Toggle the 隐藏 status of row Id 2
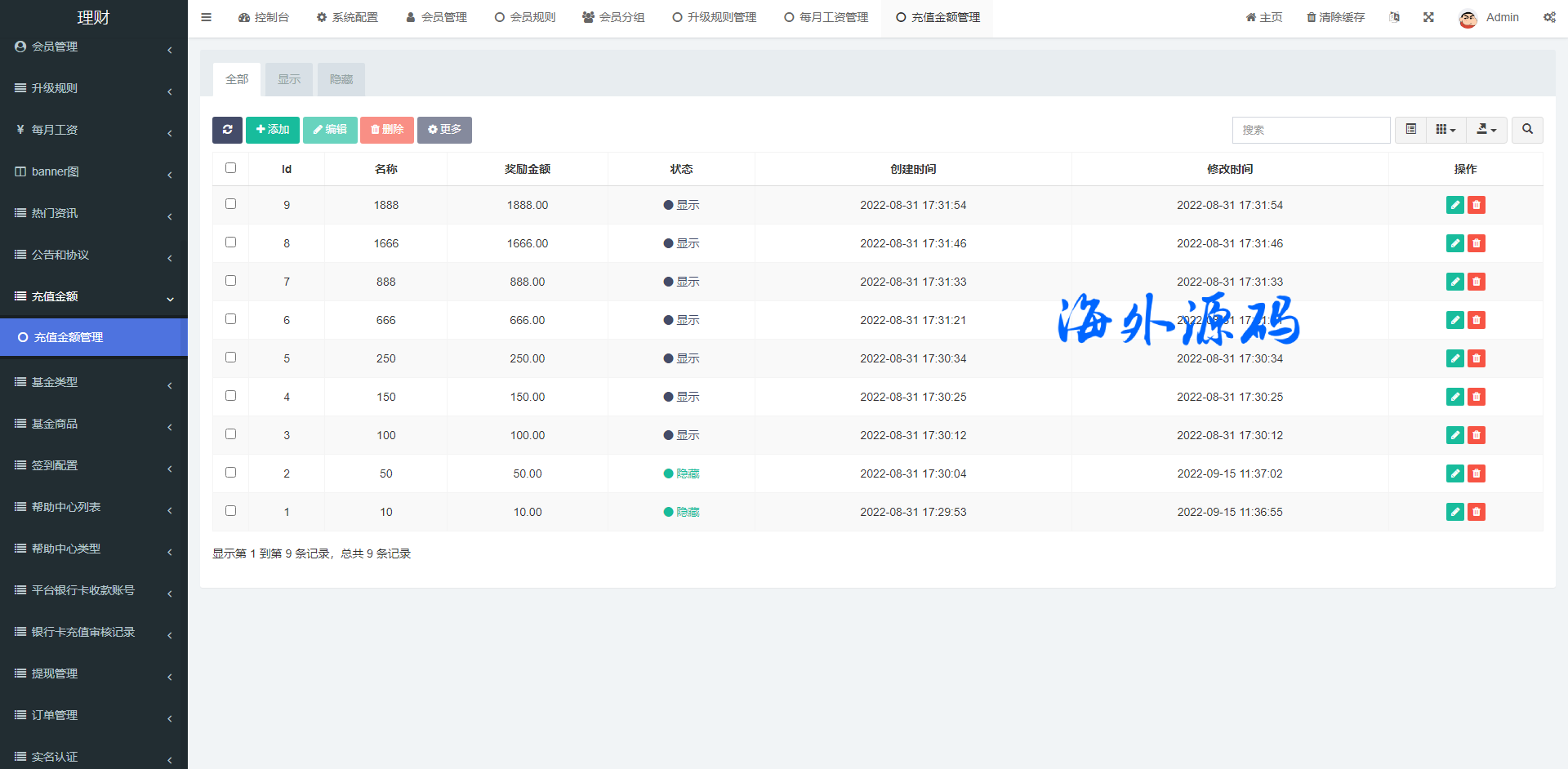Viewport: 1568px width, 769px height. pyautogui.click(x=682, y=473)
